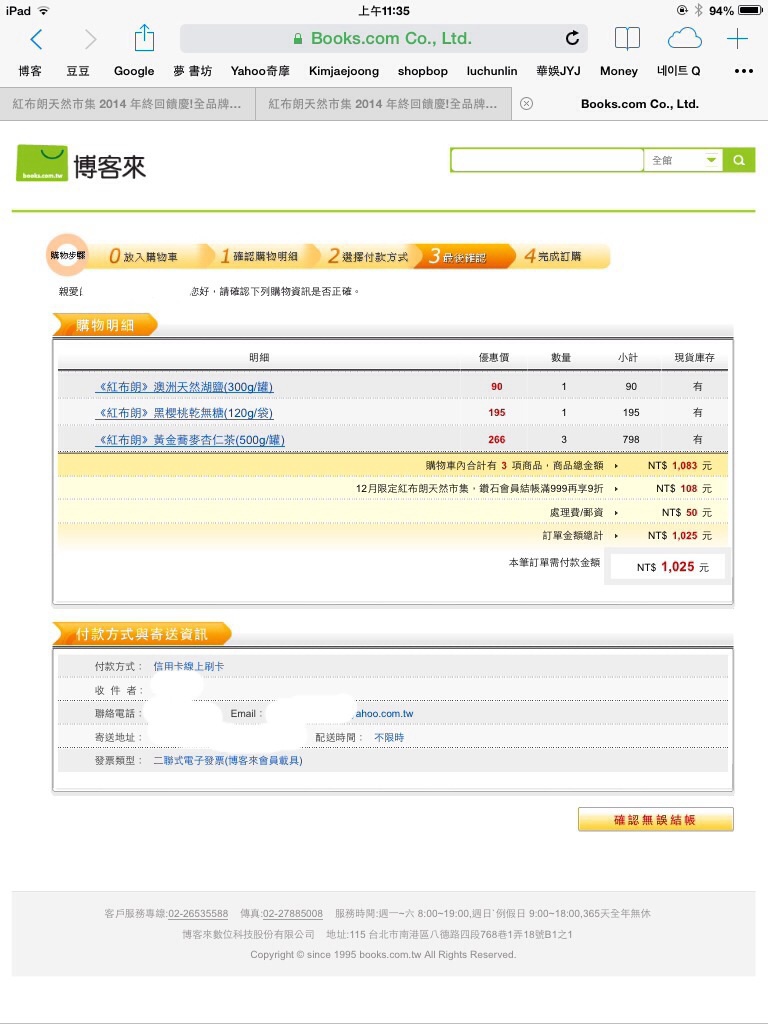Click the 266 discounted price cell
768x1024 pixels.
[496, 440]
